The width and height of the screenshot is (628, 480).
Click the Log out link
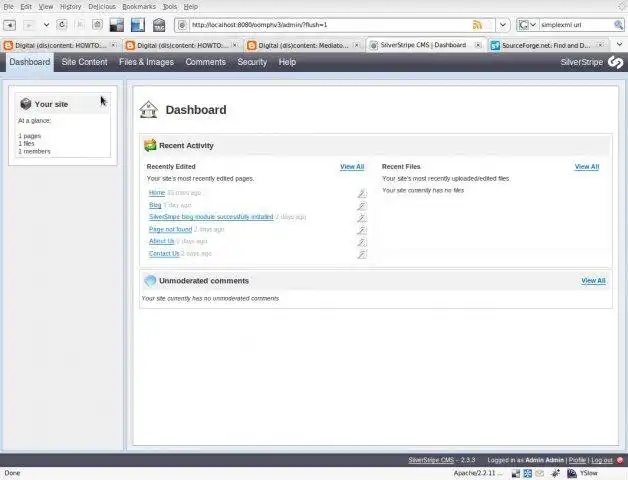click(602, 460)
